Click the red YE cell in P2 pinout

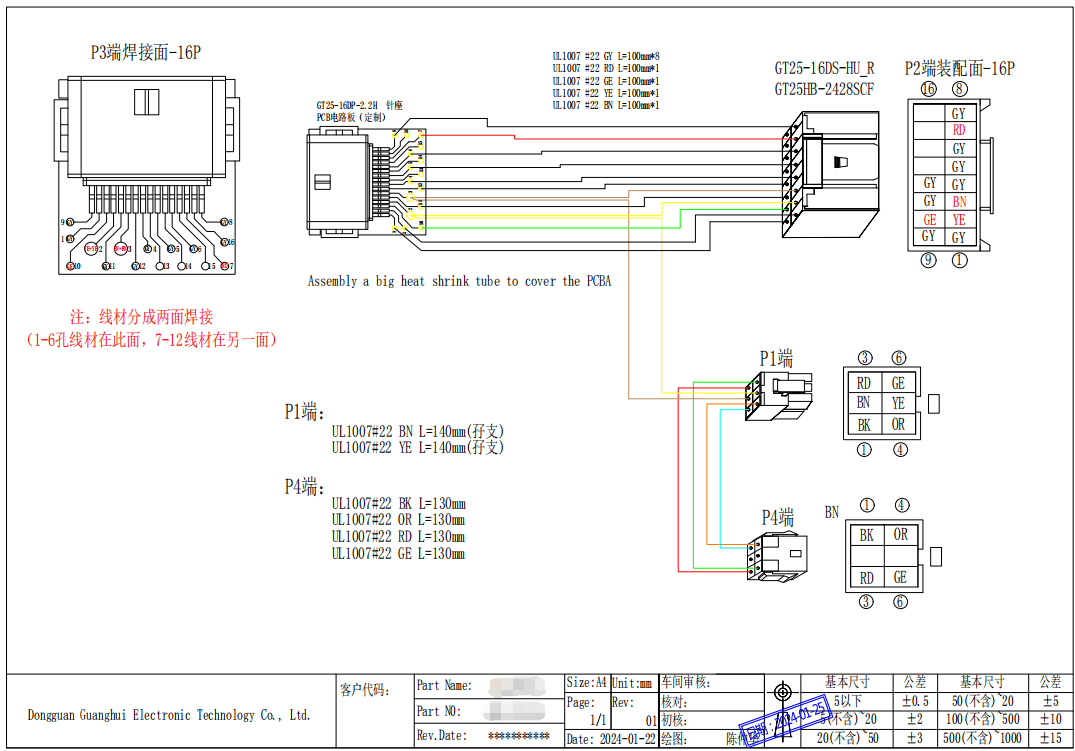pos(958,220)
